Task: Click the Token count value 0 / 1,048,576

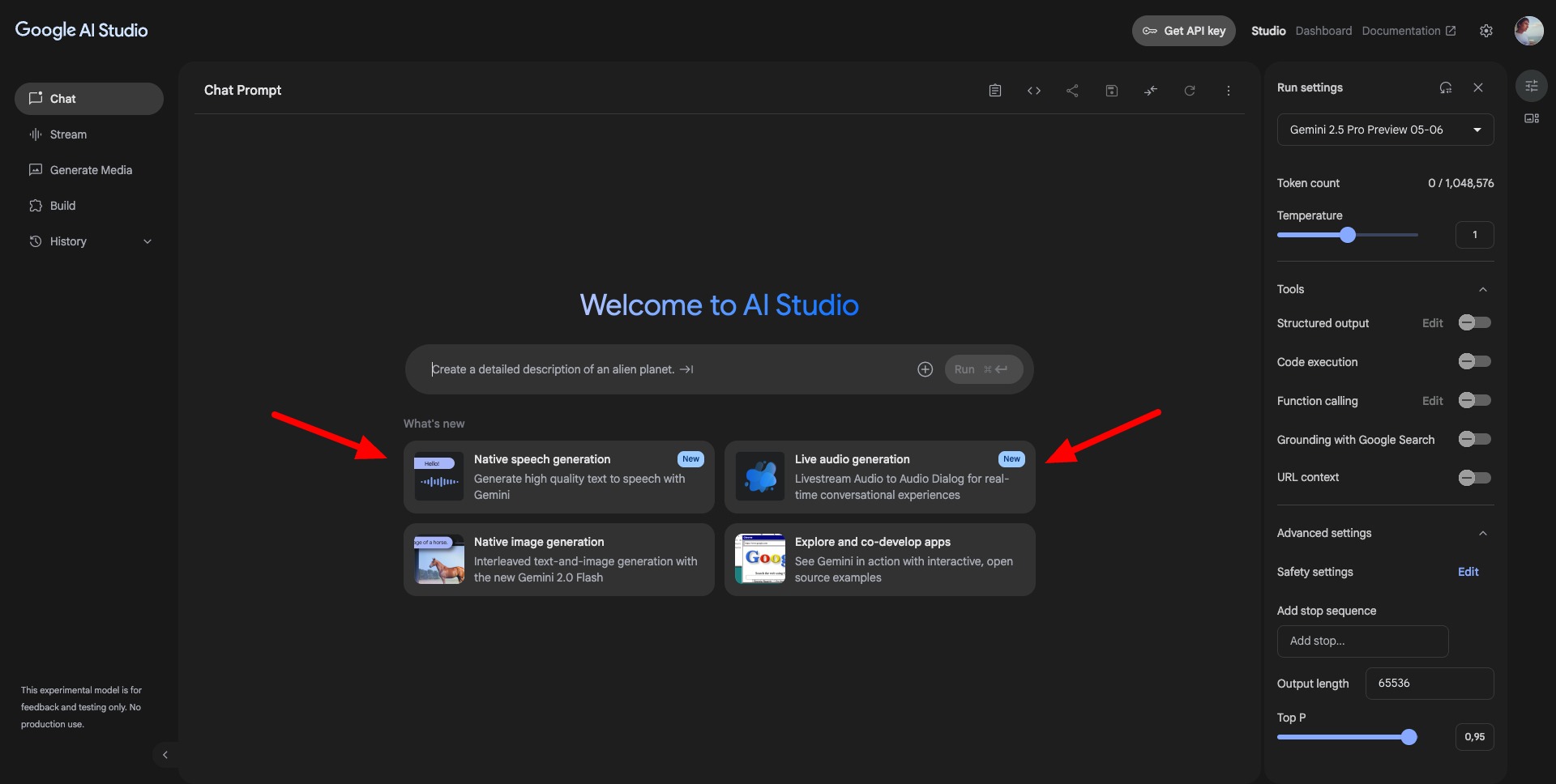Action: tap(1460, 183)
